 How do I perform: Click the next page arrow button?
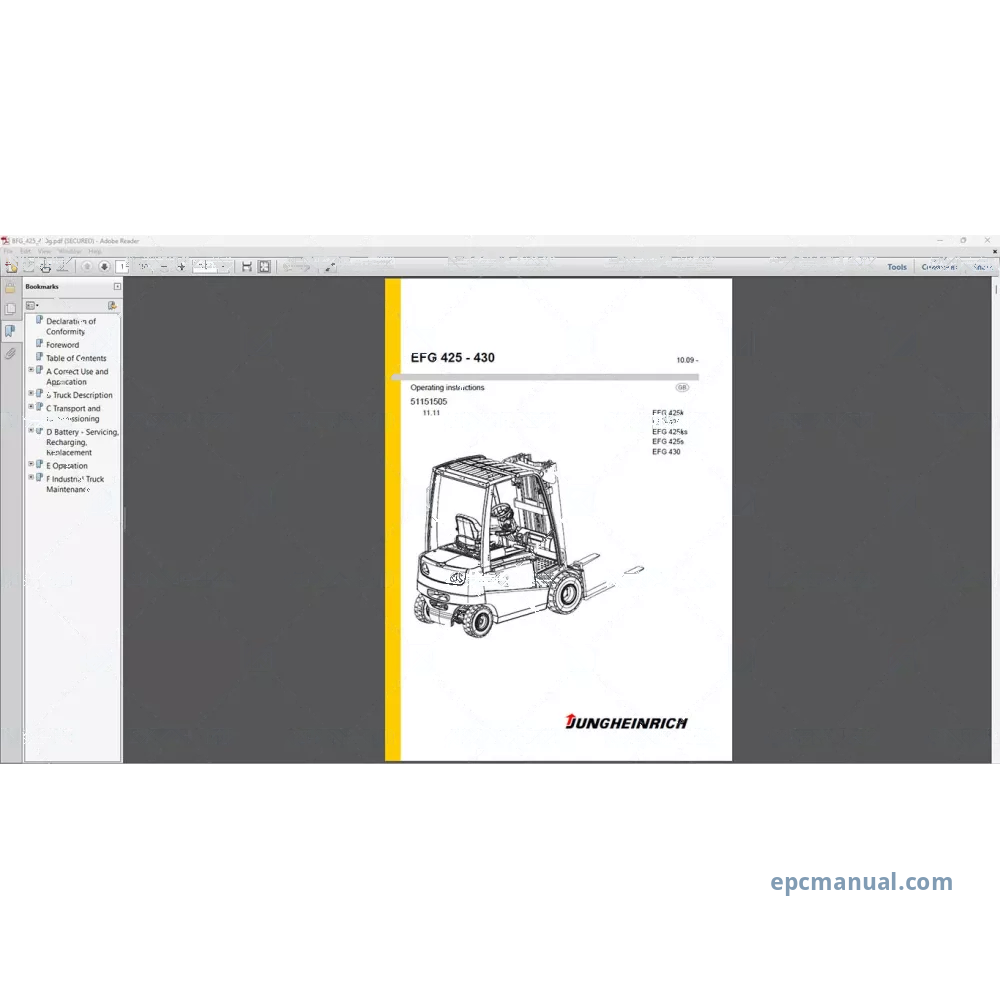[104, 267]
